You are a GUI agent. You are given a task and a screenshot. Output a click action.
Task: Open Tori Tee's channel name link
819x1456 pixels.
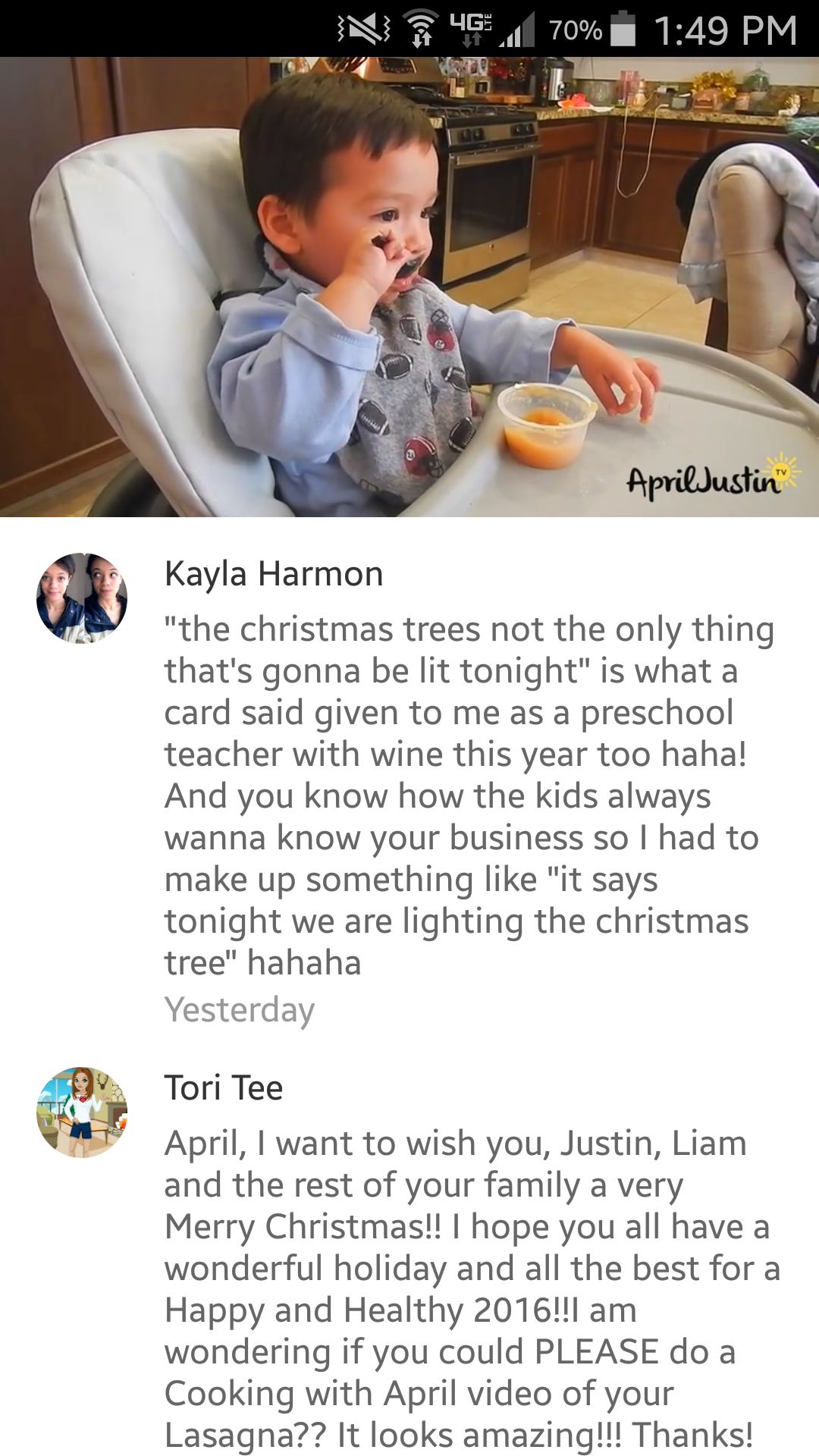coord(224,1088)
